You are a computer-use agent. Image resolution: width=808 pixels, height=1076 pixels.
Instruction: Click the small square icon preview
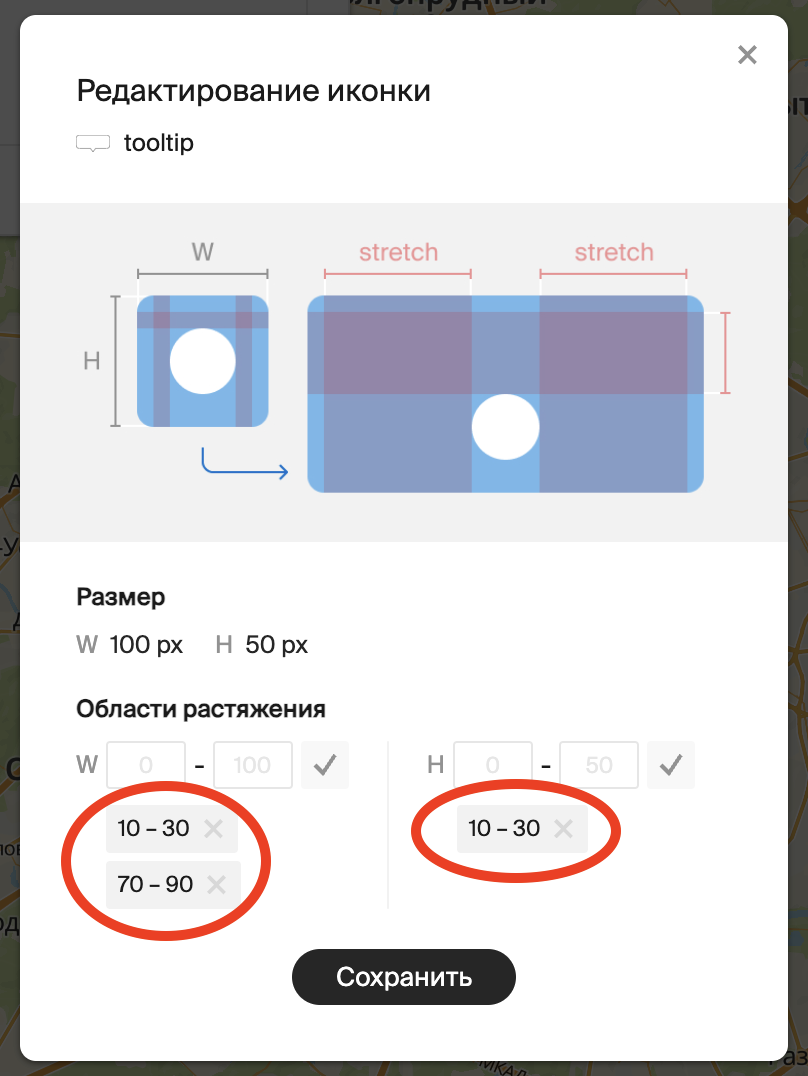click(203, 361)
